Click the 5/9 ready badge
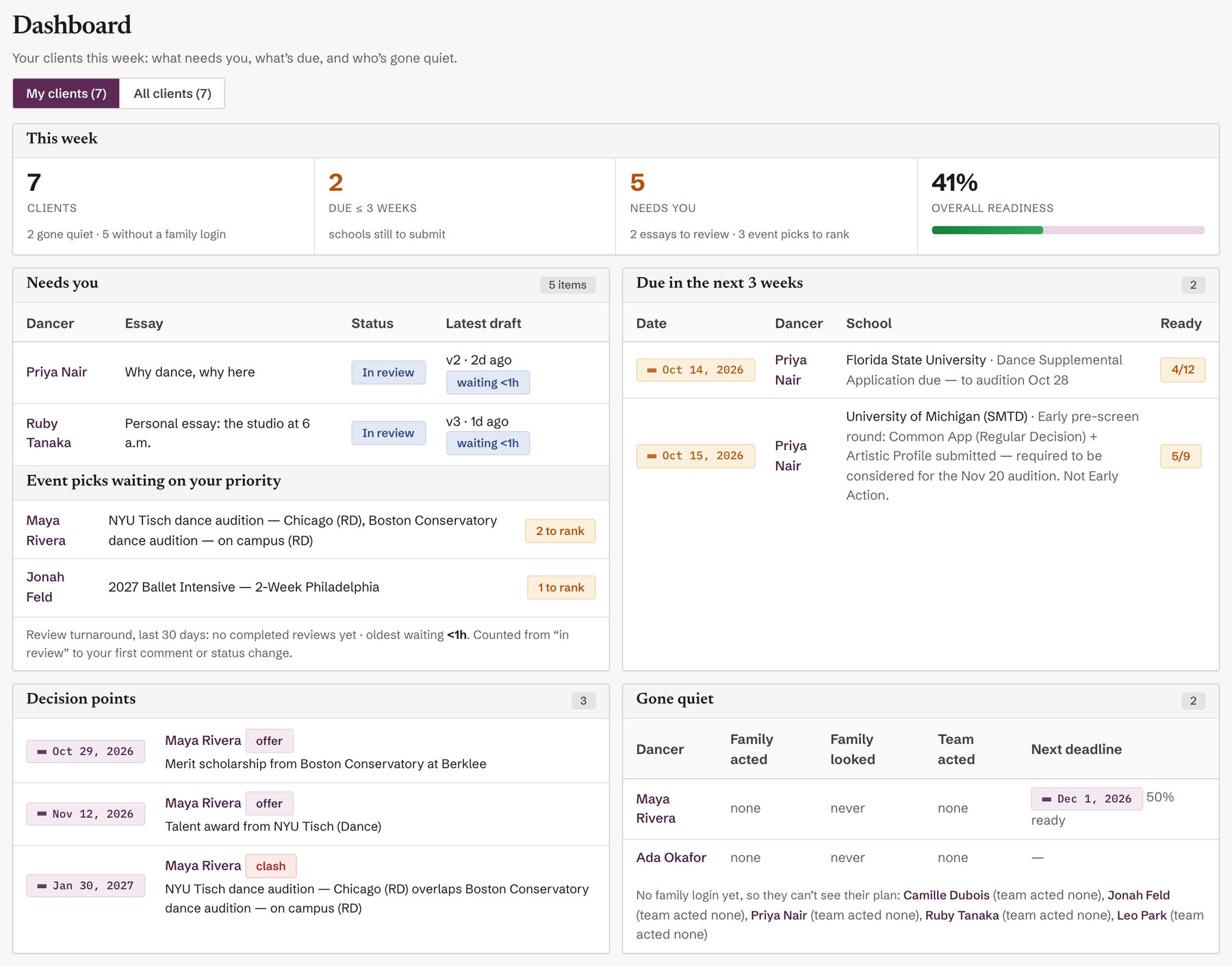Screen dimensions: 1232x966 (x=1181, y=456)
